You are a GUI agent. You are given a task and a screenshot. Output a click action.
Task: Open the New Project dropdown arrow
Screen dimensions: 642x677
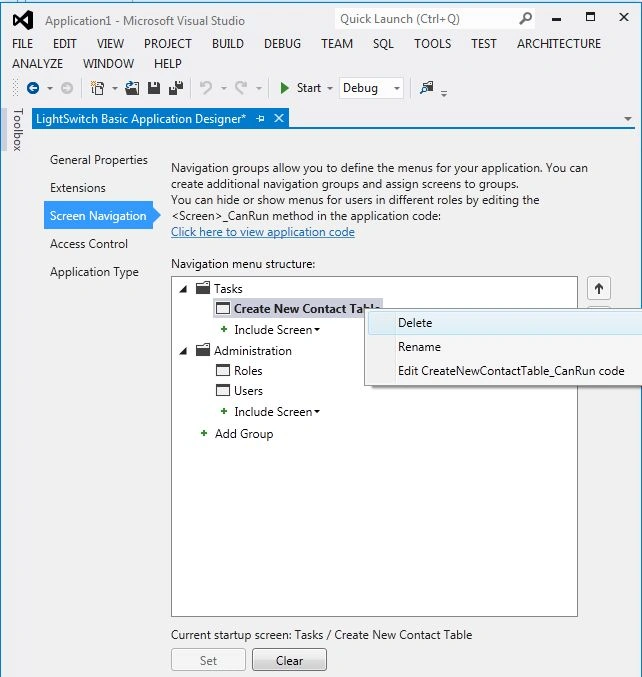pyautogui.click(x=115, y=89)
